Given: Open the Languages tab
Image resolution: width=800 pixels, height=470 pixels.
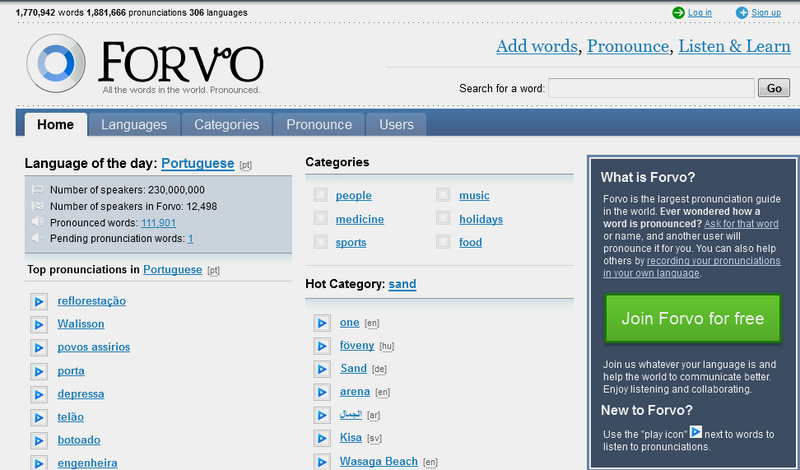Looking at the screenshot, I should (x=134, y=125).
